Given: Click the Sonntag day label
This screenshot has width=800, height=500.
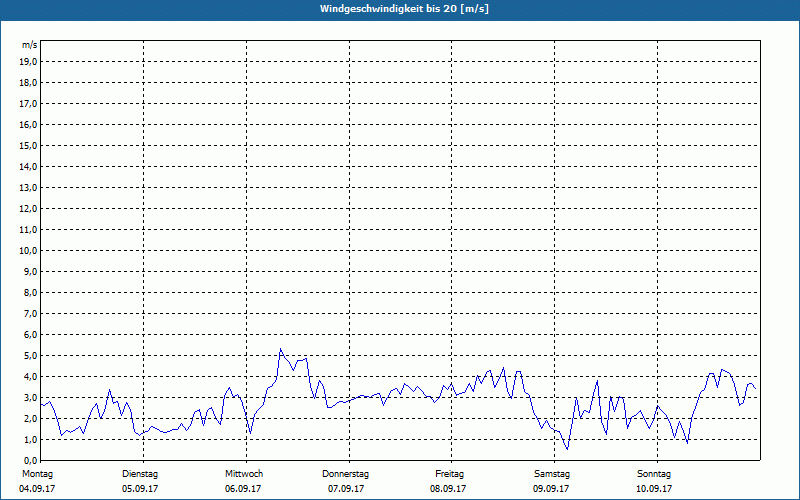Looking at the screenshot, I should [654, 474].
